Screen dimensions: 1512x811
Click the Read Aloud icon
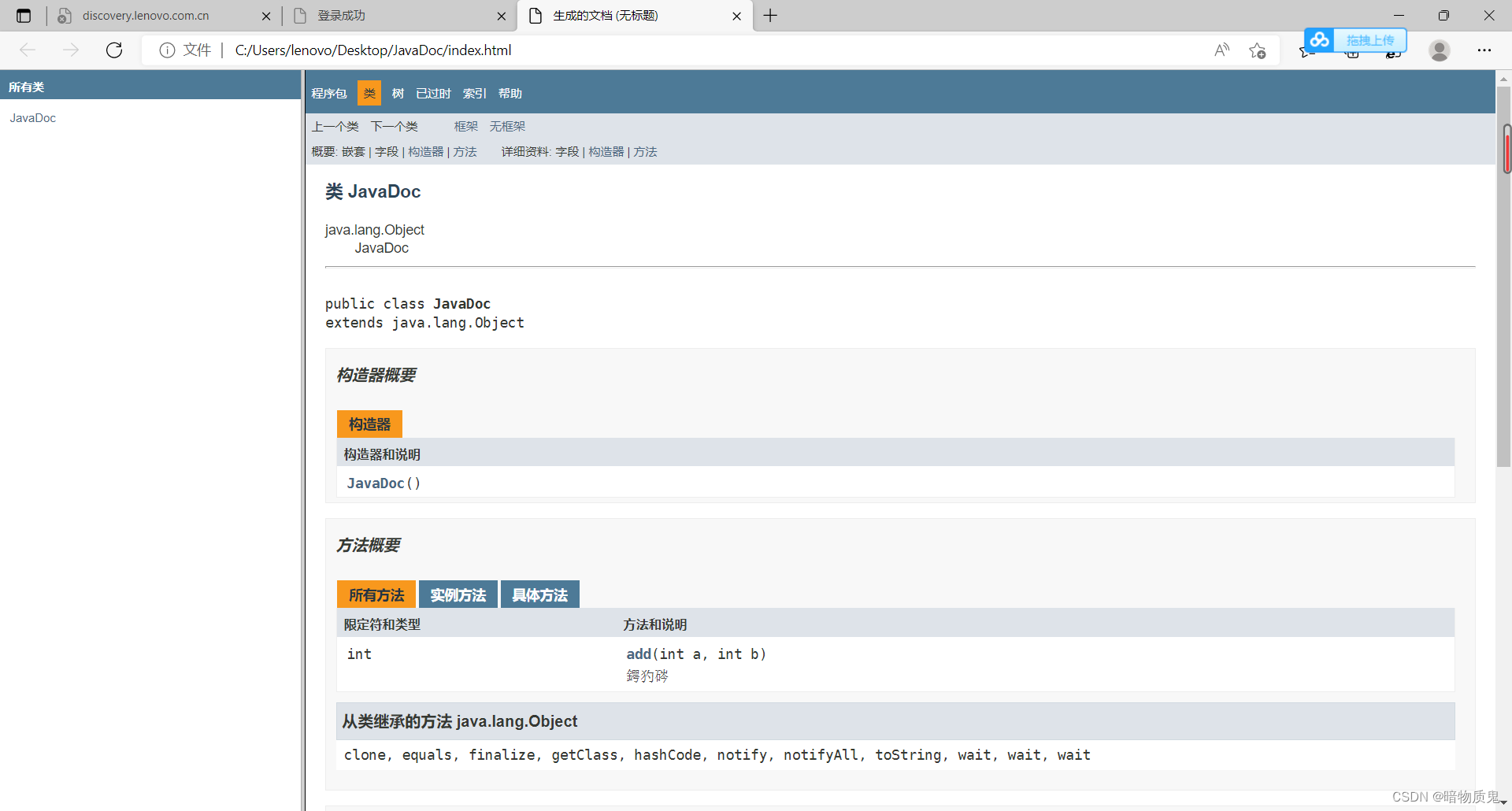point(1221,50)
